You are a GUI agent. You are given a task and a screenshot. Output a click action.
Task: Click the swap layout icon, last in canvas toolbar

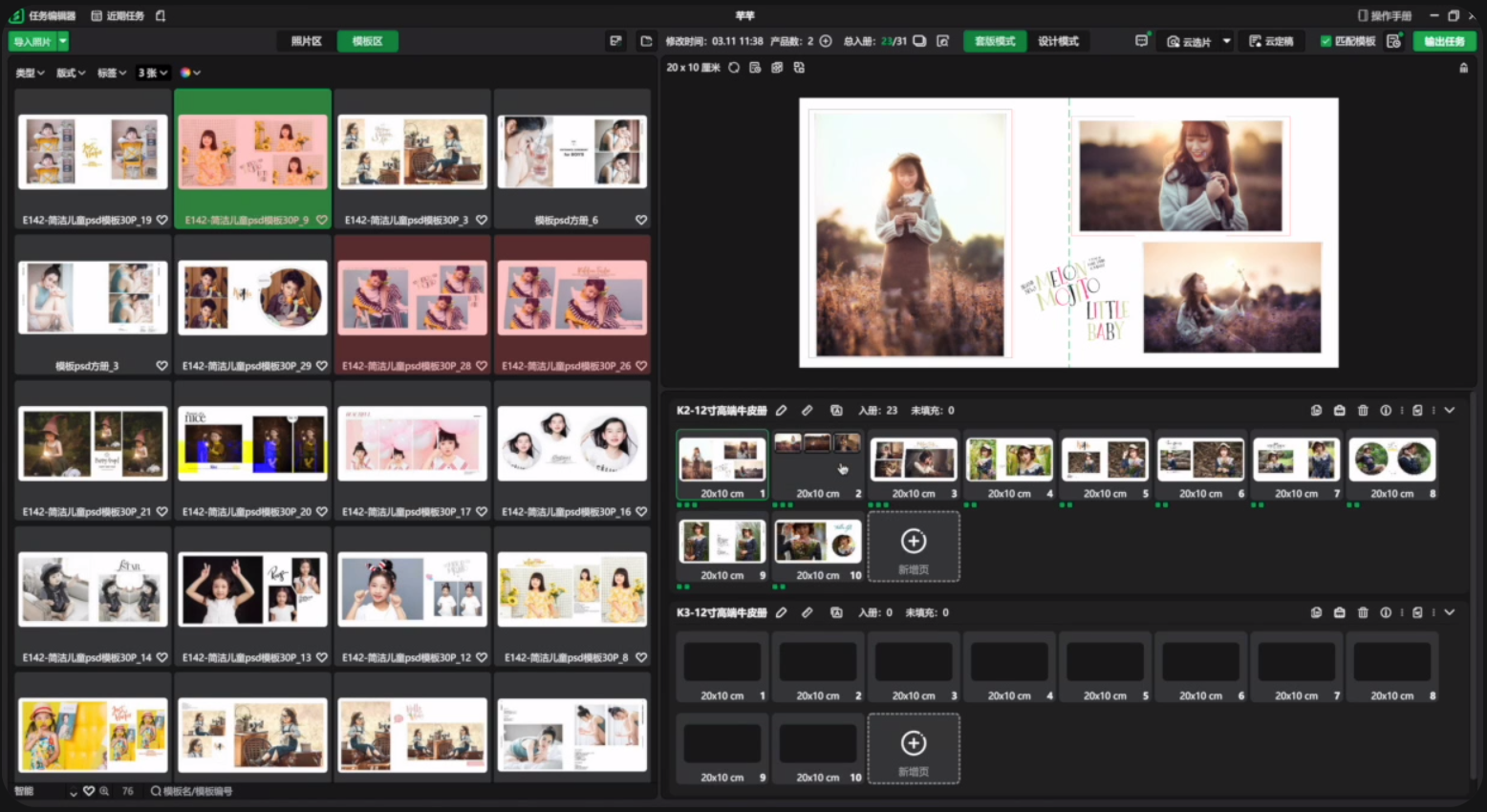pos(799,68)
